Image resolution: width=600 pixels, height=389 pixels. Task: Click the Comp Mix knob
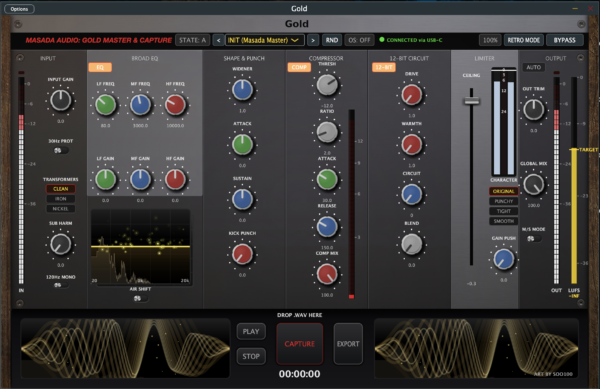(327, 274)
